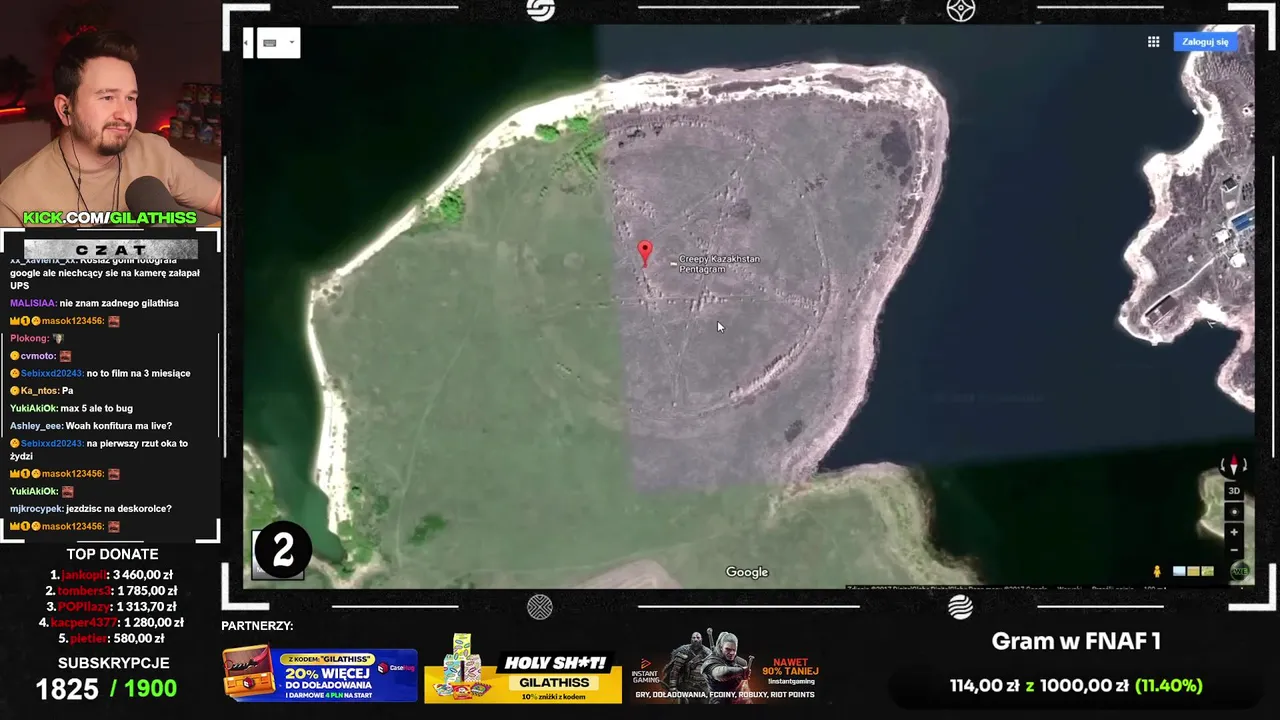Zoom in with the plus button
Screen dimensions: 1280x720
pos(1234,532)
